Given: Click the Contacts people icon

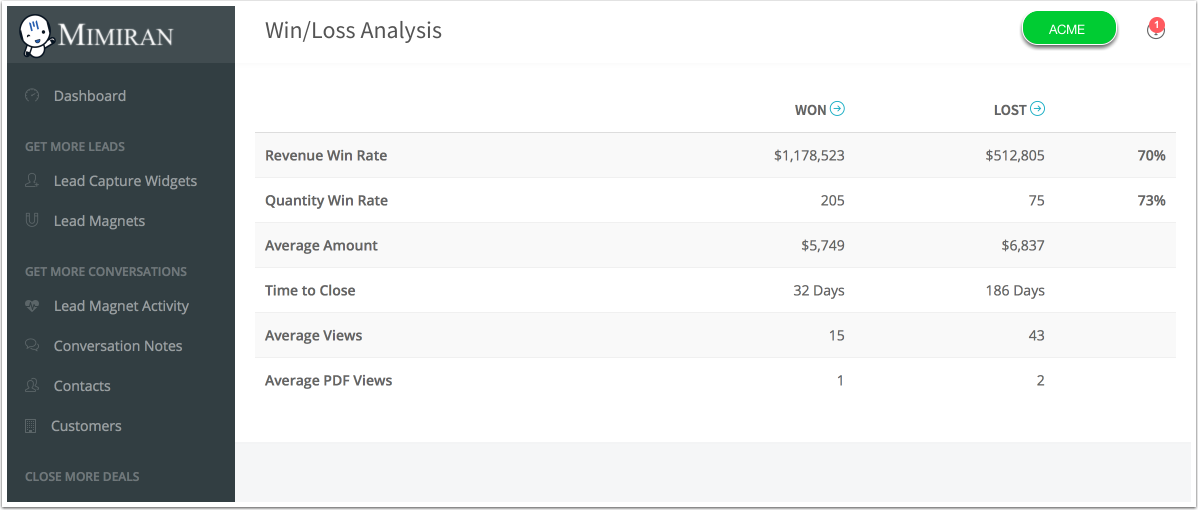Looking at the screenshot, I should pos(32,386).
